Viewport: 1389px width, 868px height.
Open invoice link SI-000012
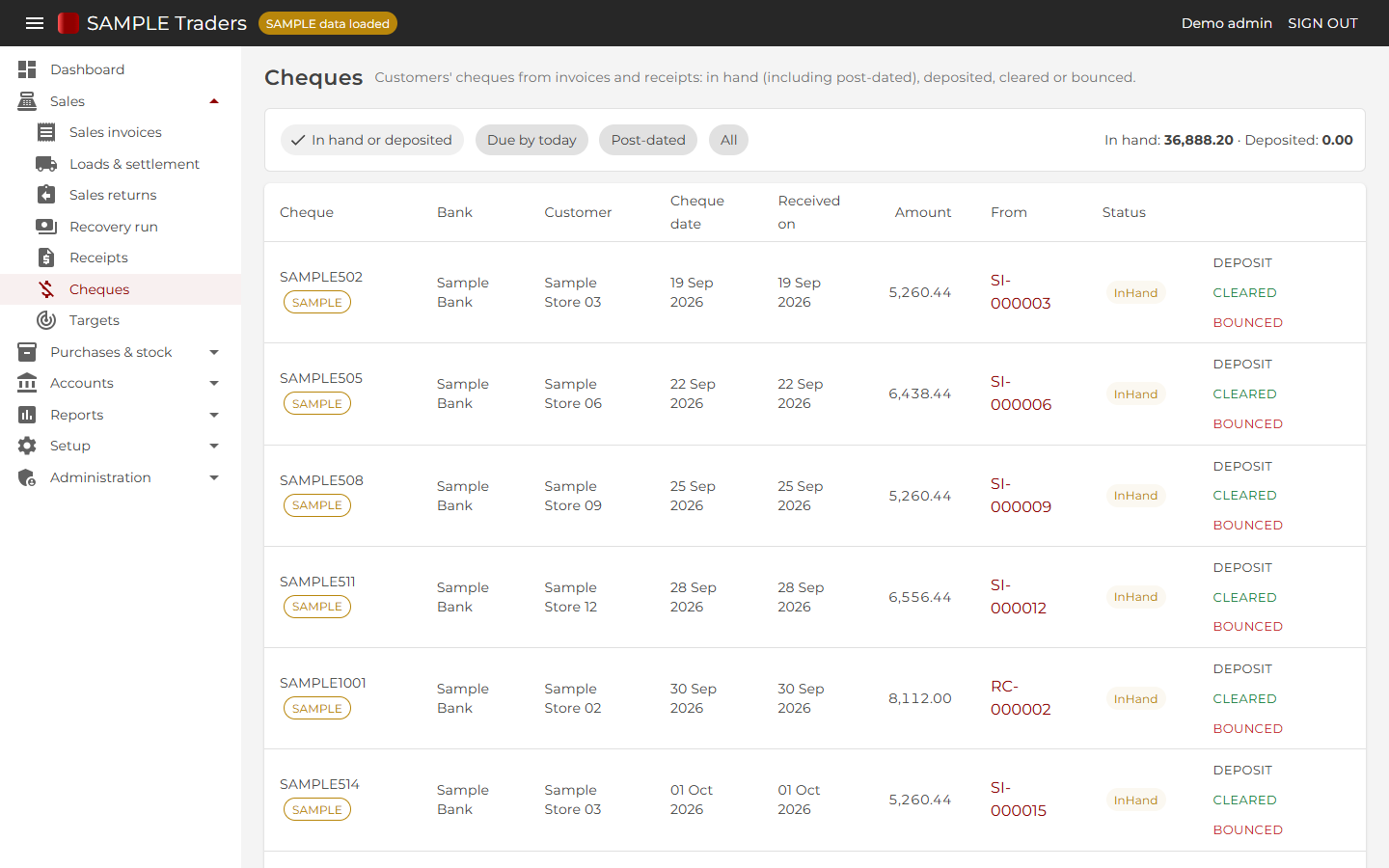coord(1019,597)
